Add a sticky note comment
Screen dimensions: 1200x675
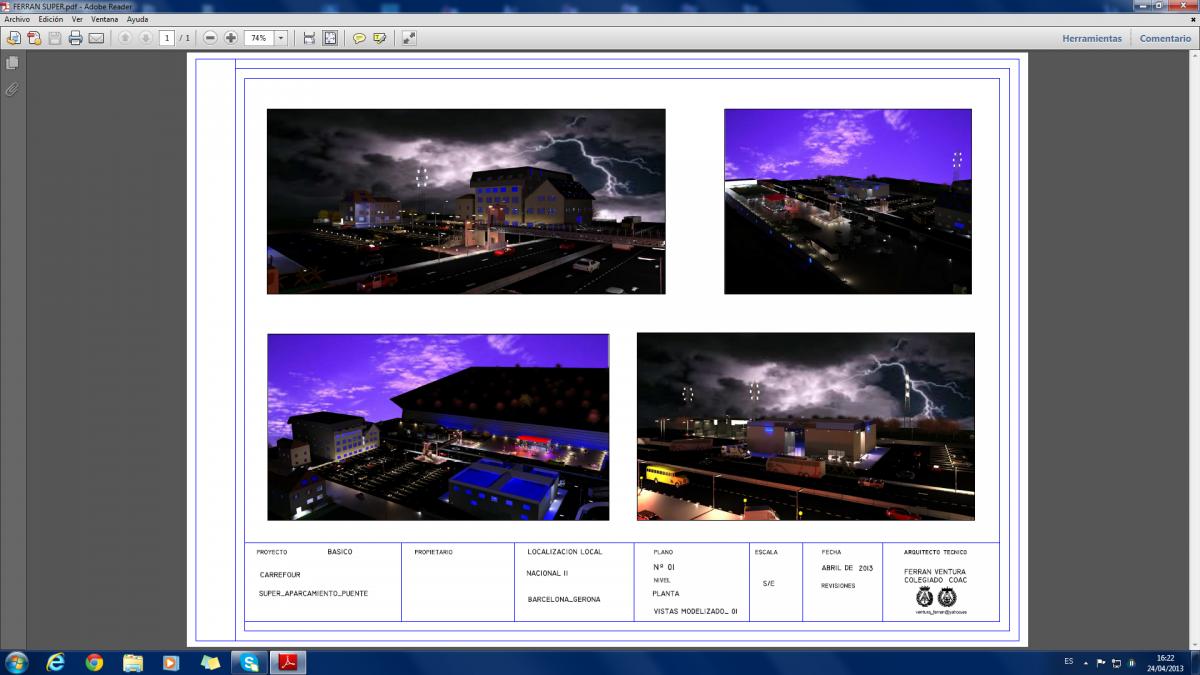coord(359,38)
